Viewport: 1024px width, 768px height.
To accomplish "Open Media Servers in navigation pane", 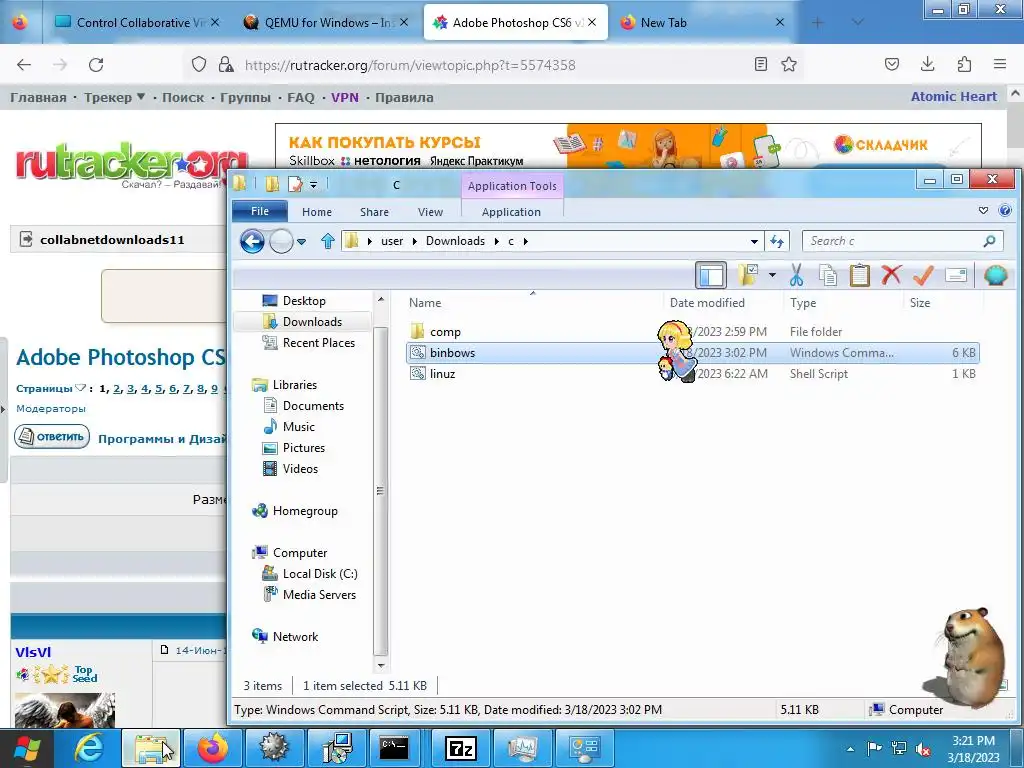I will pyautogui.click(x=319, y=594).
